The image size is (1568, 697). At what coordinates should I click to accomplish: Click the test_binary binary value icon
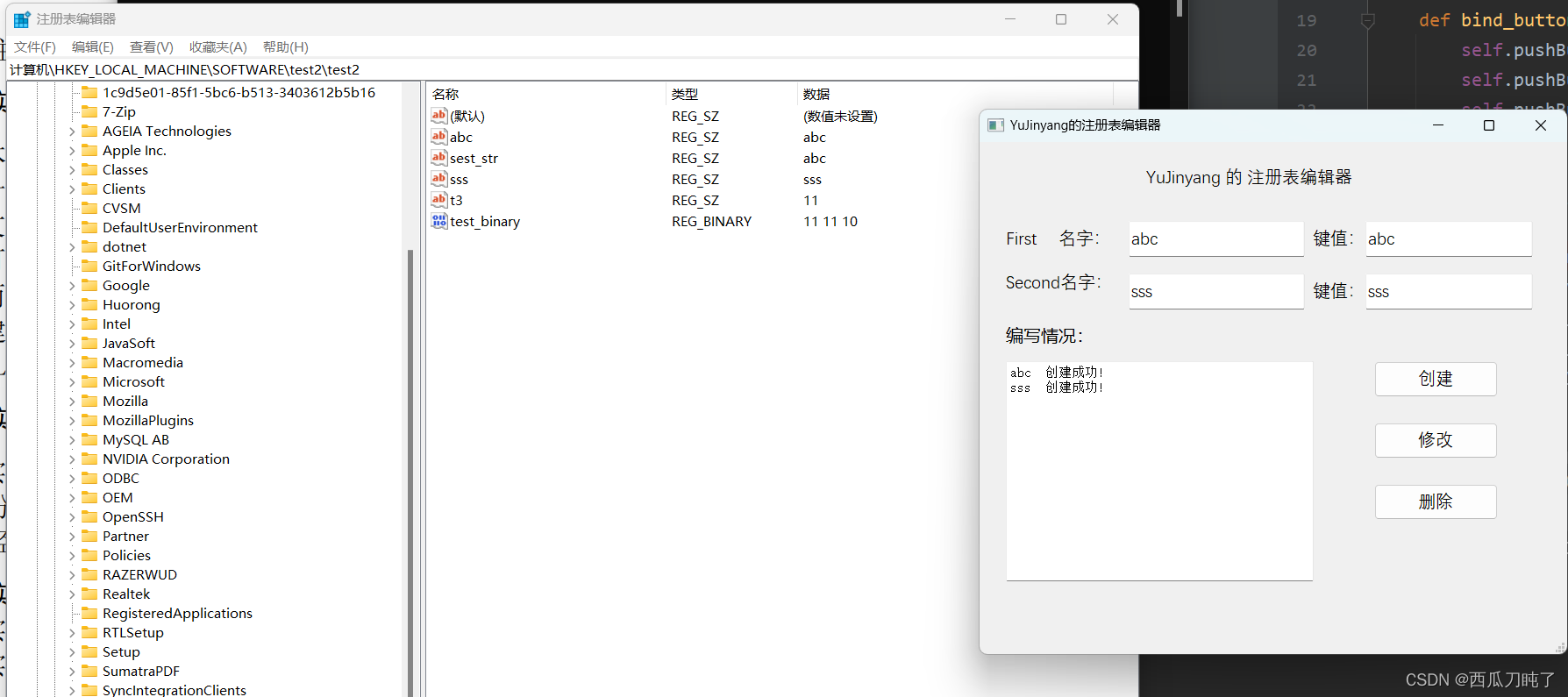439,221
